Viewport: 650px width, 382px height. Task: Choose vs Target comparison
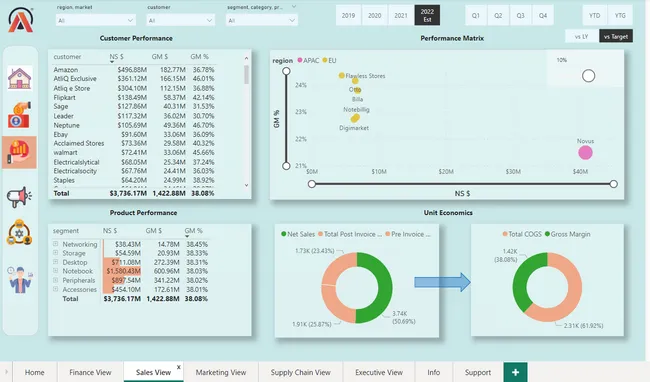pos(616,36)
